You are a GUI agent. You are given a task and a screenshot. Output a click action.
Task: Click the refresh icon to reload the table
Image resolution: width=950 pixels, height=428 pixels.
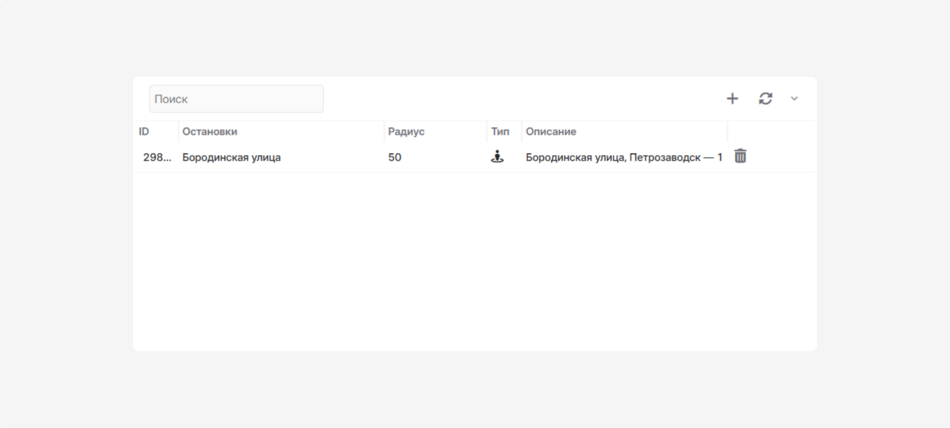click(x=765, y=99)
